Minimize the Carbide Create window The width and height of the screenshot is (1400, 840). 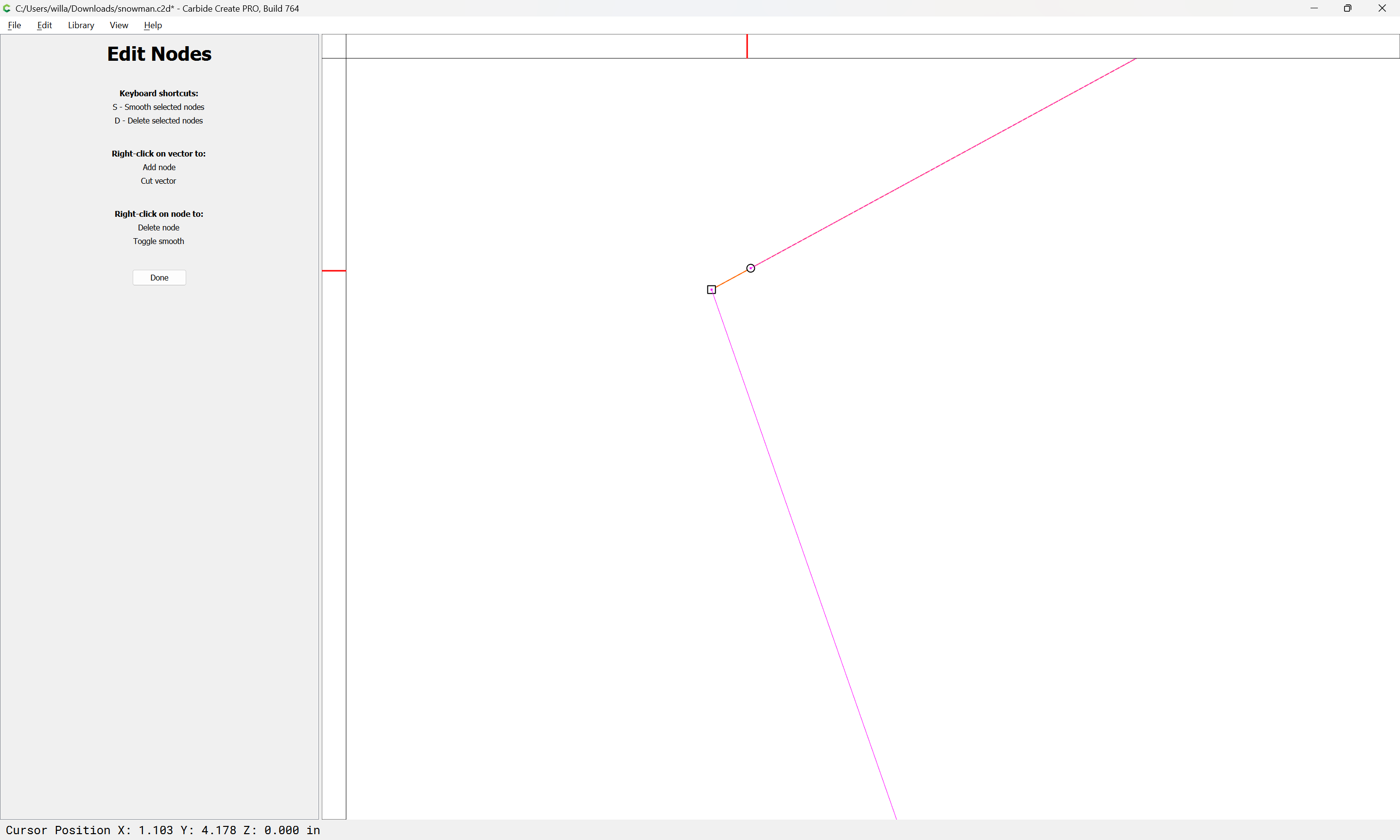click(1314, 8)
